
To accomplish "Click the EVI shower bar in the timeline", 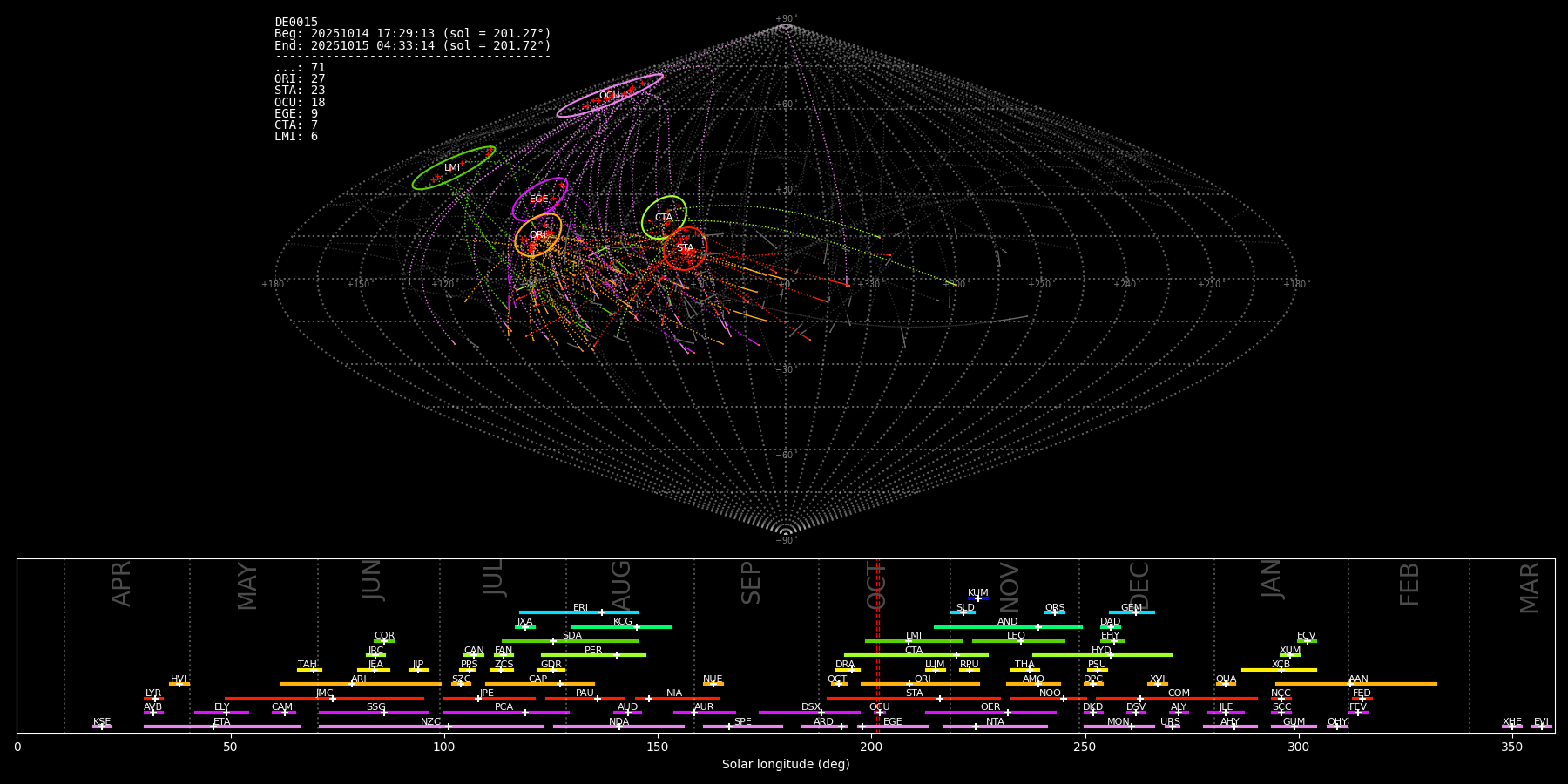I will coord(1542,727).
